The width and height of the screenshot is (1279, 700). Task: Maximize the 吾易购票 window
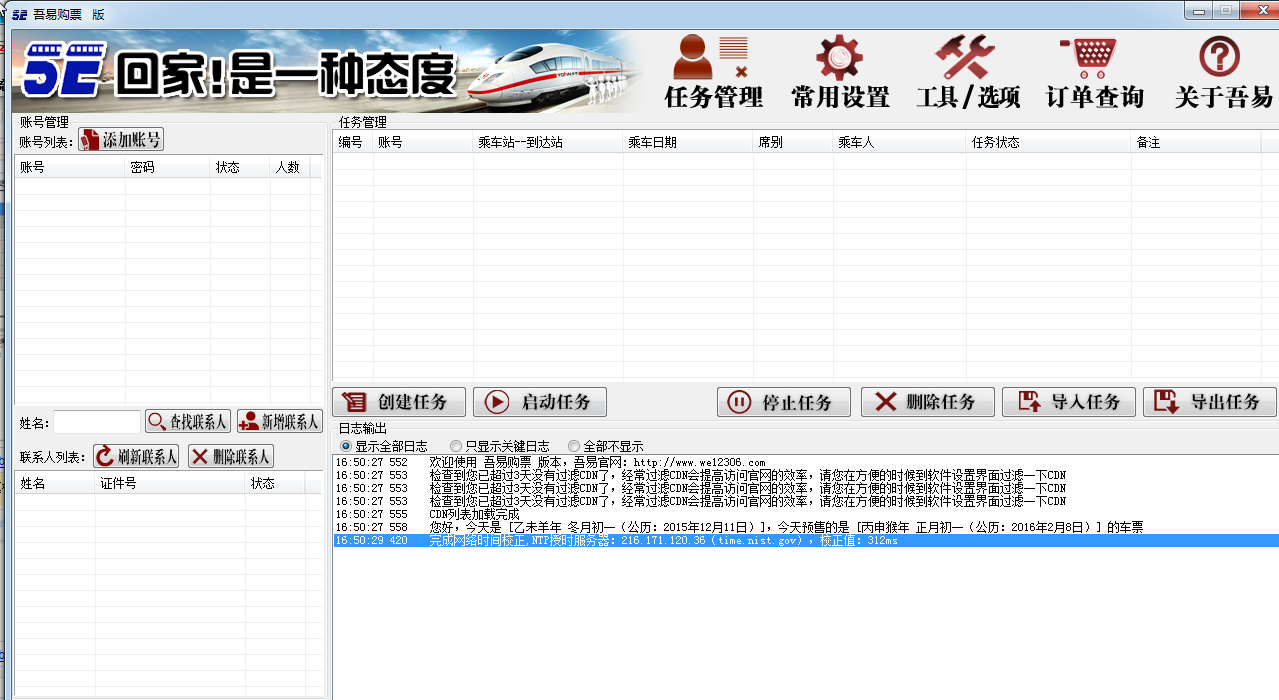point(1224,10)
